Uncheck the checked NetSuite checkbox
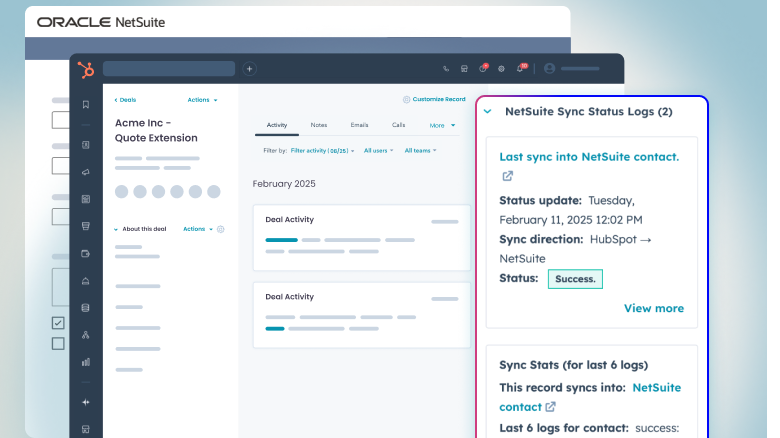 tap(58, 323)
